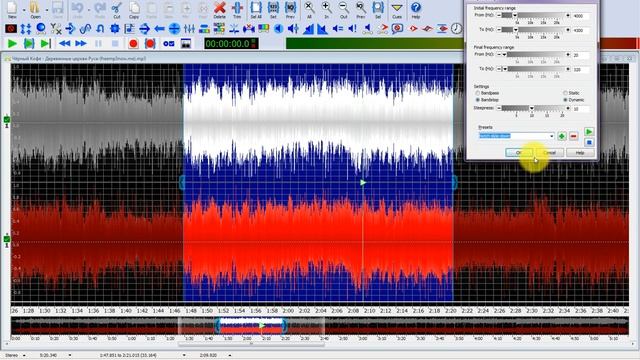The height and width of the screenshot is (360, 640).
Task: Click the Set selection icon
Action: click(x=273, y=9)
